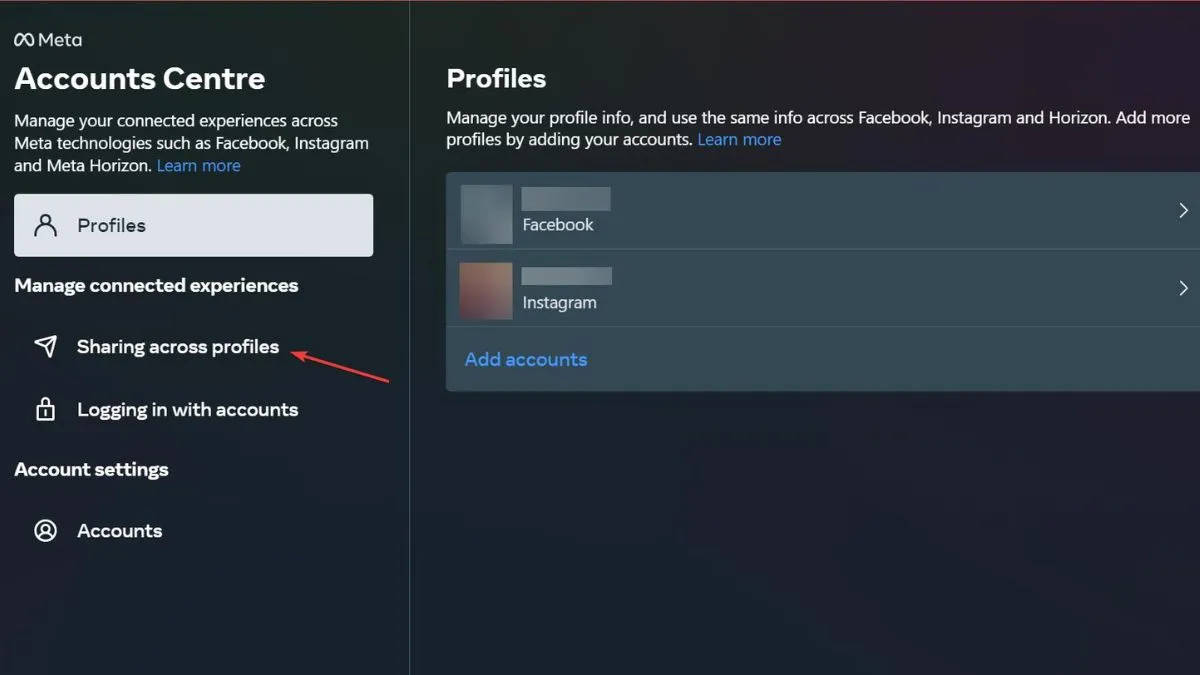
Task: Click the Profiles person icon
Action: pos(46,225)
